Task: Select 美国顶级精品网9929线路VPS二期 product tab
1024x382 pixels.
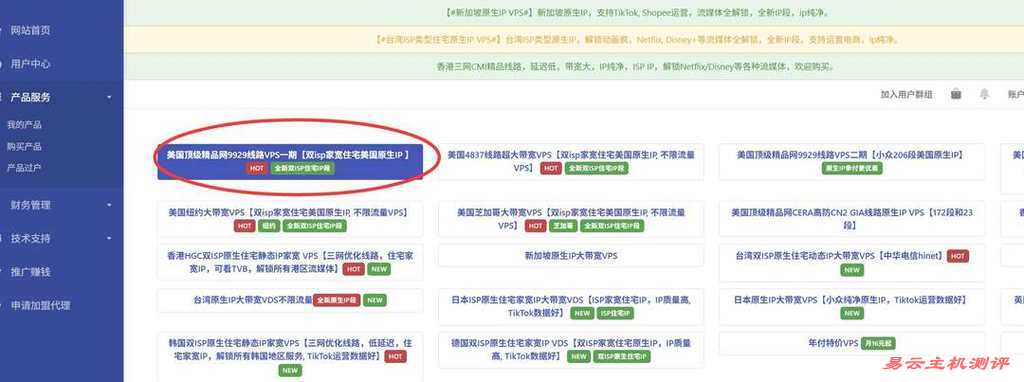Action: coord(852,161)
